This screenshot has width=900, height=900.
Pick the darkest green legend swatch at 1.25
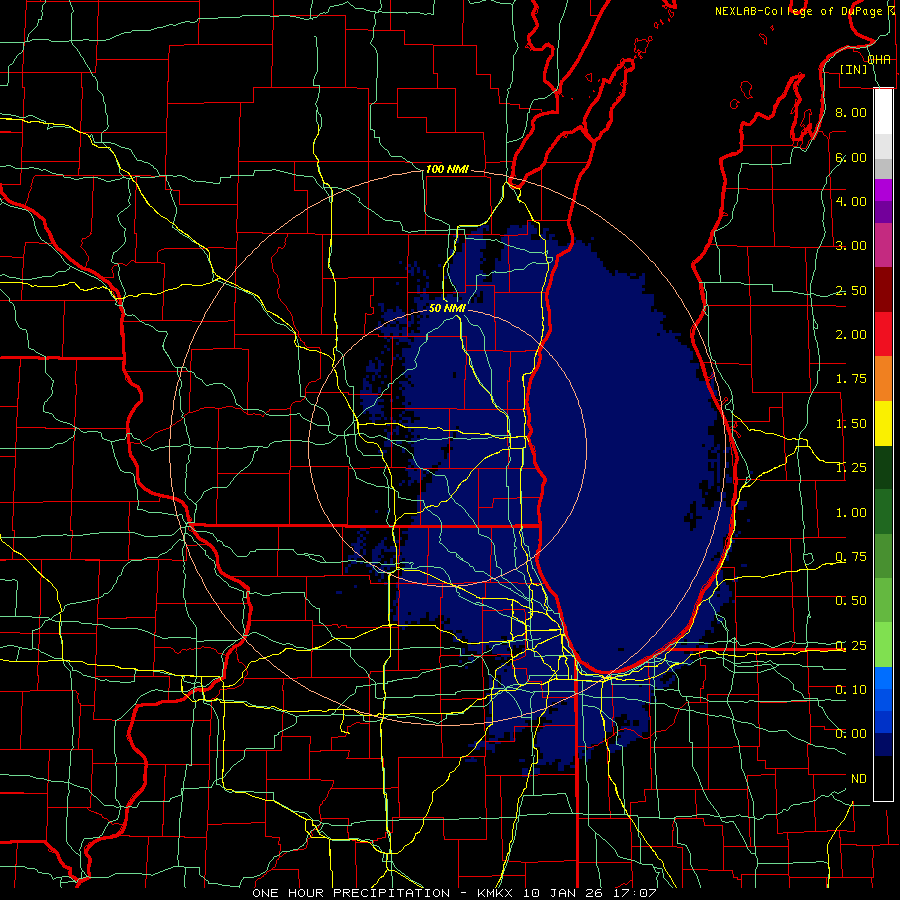pos(883,468)
